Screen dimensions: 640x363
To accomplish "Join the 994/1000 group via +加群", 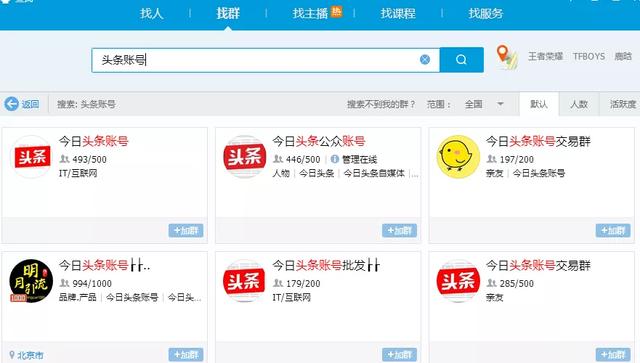I will [x=186, y=354].
